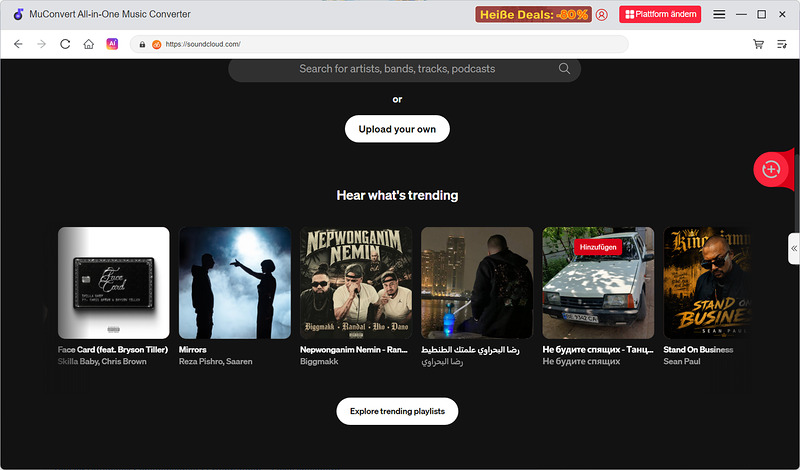Open the رضا البحراوي track cover
Screen dimensions: 800x470
click(x=477, y=283)
